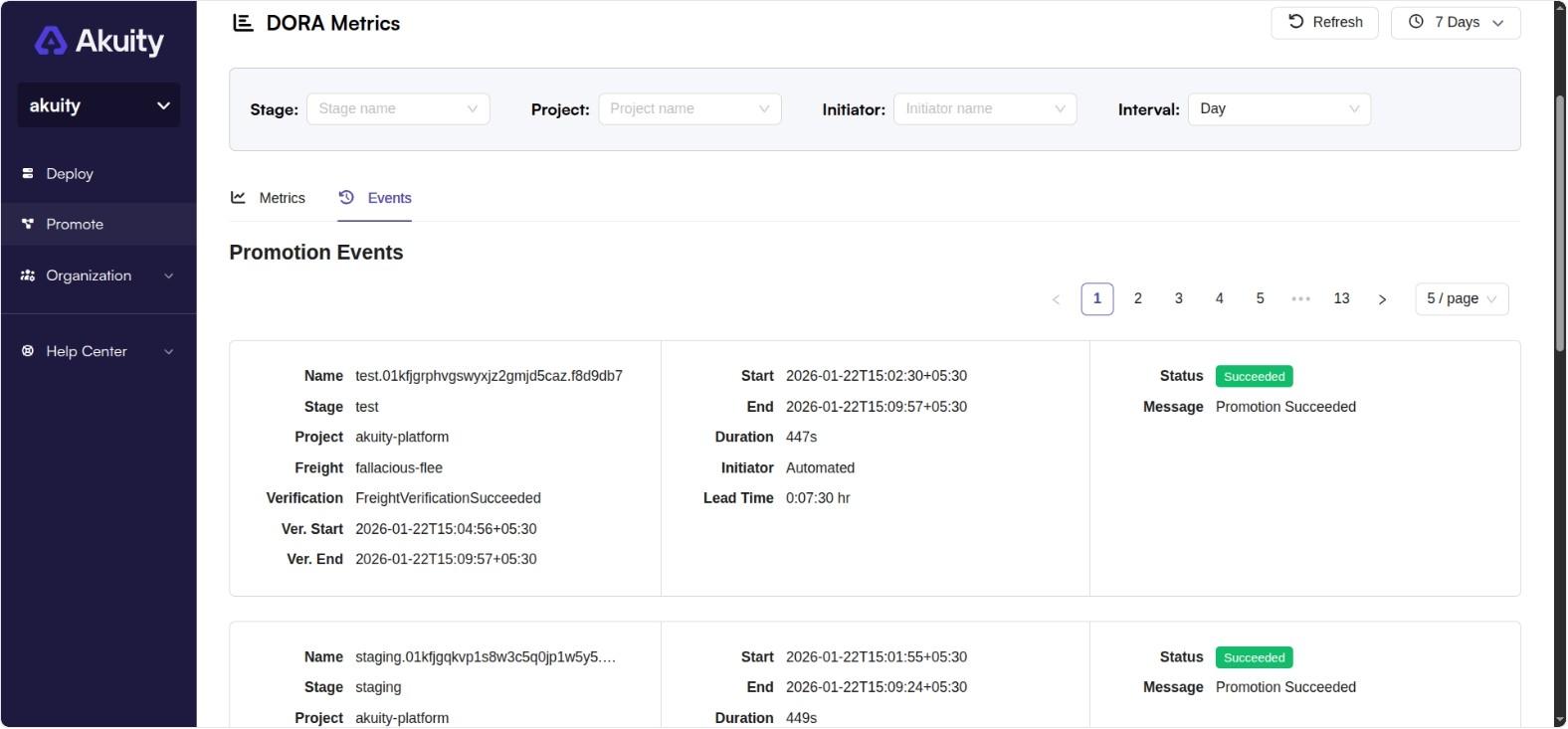This screenshot has width=1568, height=729.
Task: Go to pagination page 5
Action: point(1261,299)
